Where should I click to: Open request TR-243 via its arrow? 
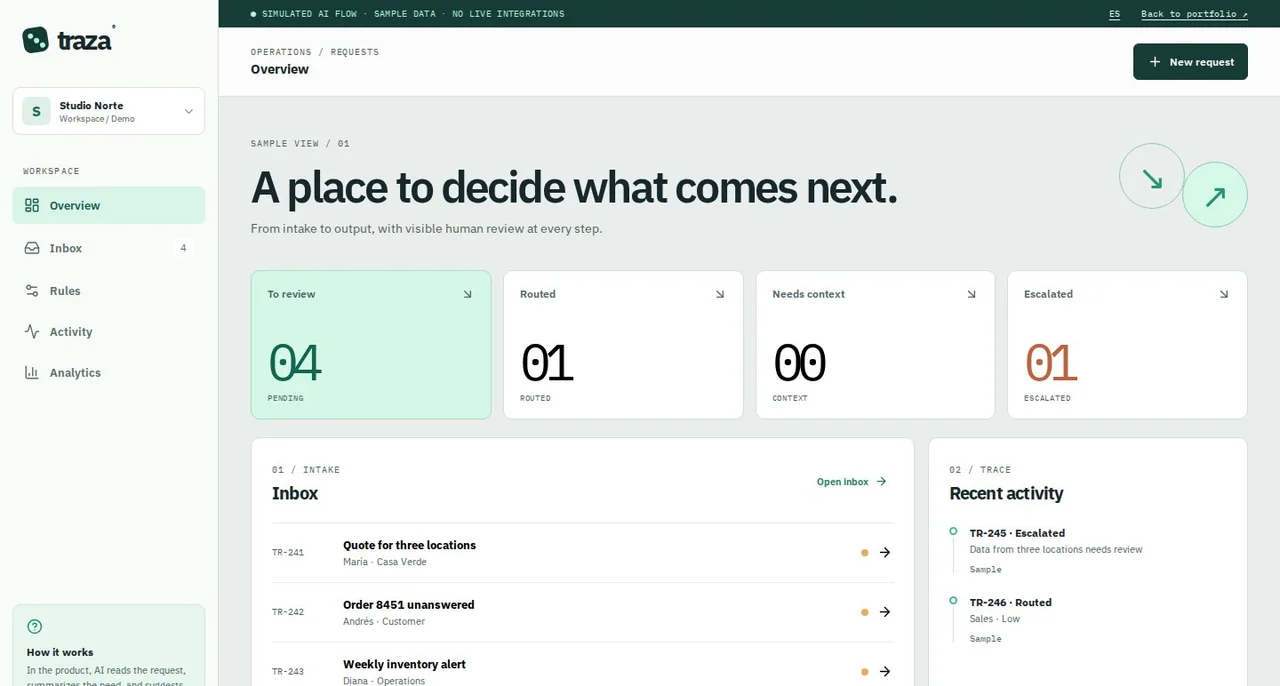(885, 672)
